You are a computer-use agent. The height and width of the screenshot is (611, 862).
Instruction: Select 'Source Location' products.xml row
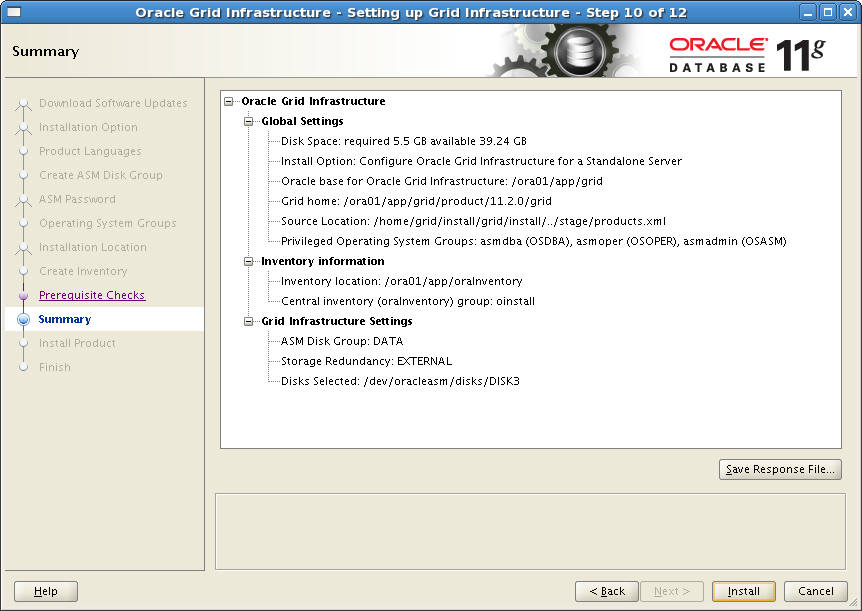click(x=473, y=221)
